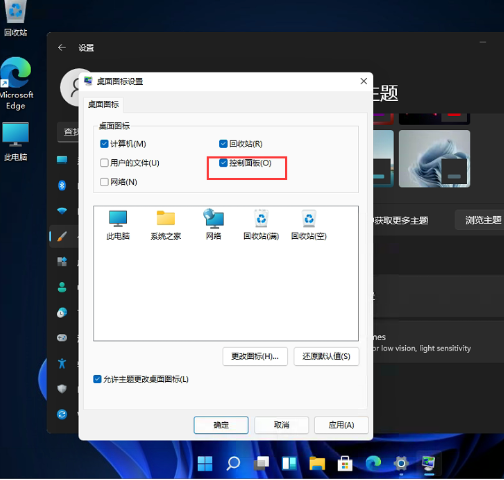This screenshot has height=480, width=504.
Task: Open Accounts category in Settings sidebar
Action: (x=62, y=287)
